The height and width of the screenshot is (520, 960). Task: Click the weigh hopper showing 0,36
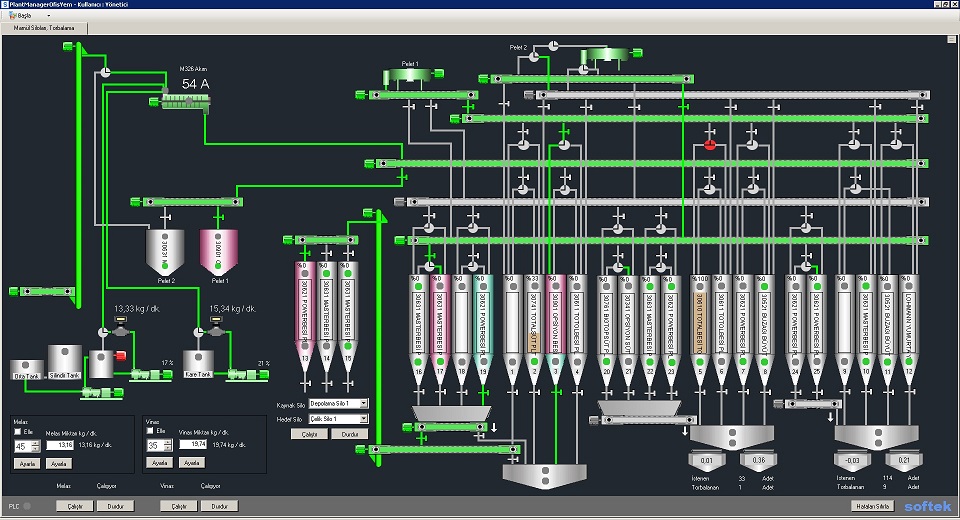(x=759, y=461)
